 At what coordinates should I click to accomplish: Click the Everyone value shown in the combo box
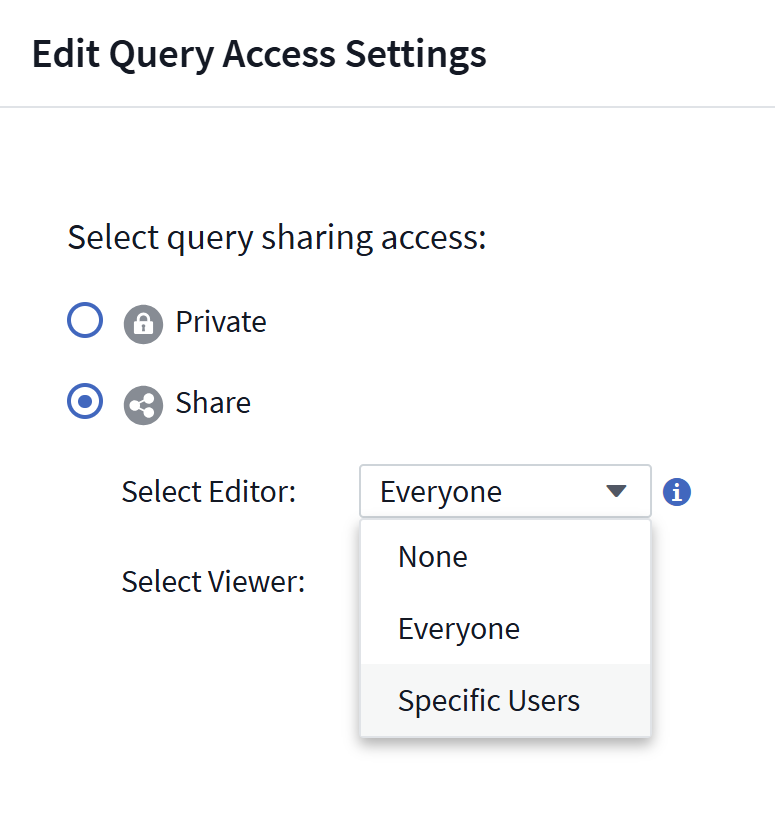point(441,491)
